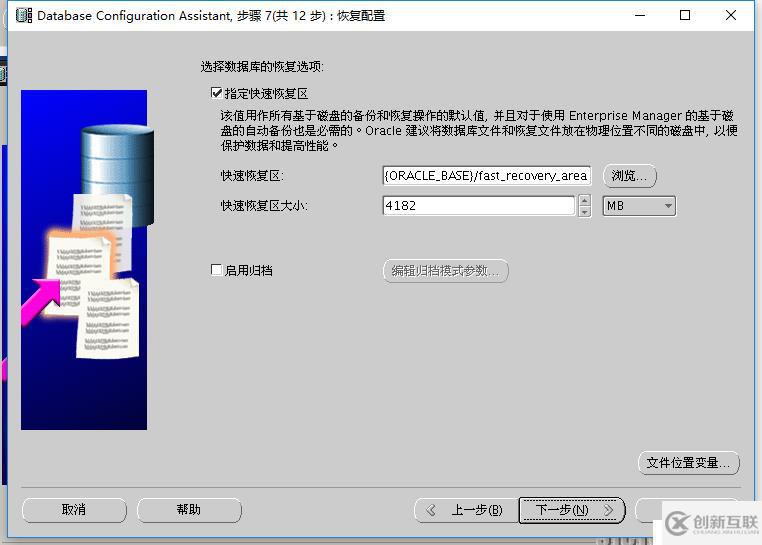Click the 编辑归档模式参数... button
The image size is (762, 545).
click(x=446, y=271)
